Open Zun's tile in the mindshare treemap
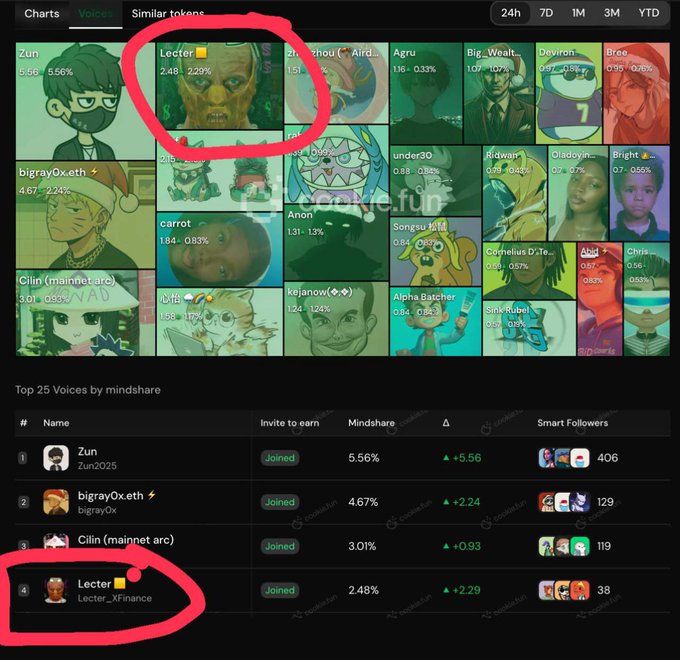The width and height of the screenshot is (680, 660). (85, 101)
